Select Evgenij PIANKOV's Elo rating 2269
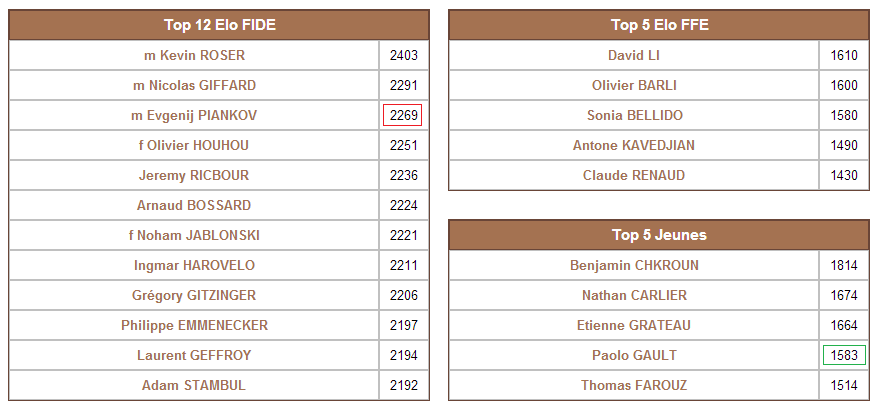Image resolution: width=877 pixels, height=412 pixels. click(403, 116)
